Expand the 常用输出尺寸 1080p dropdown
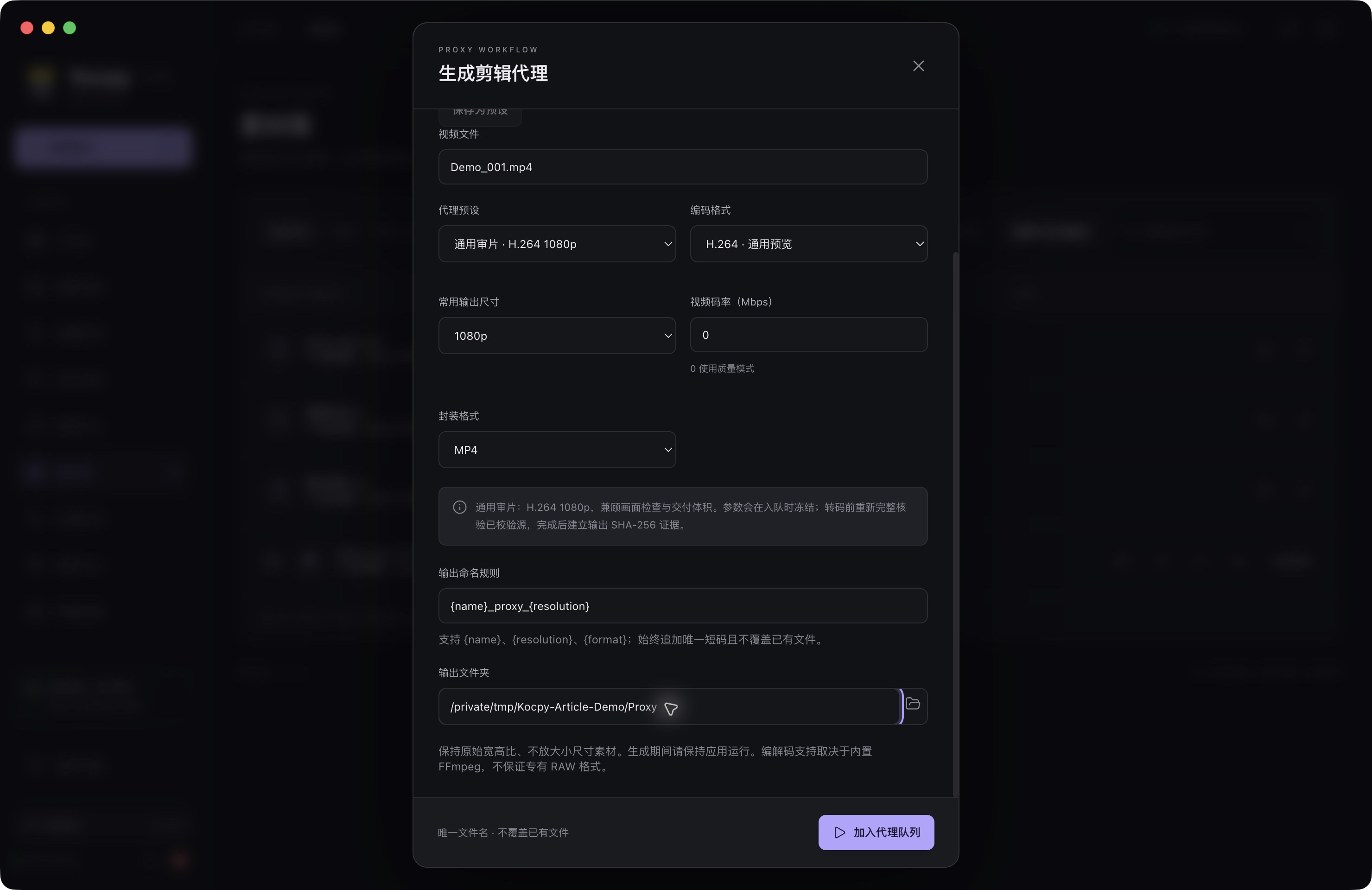1372x890 pixels. click(x=557, y=336)
